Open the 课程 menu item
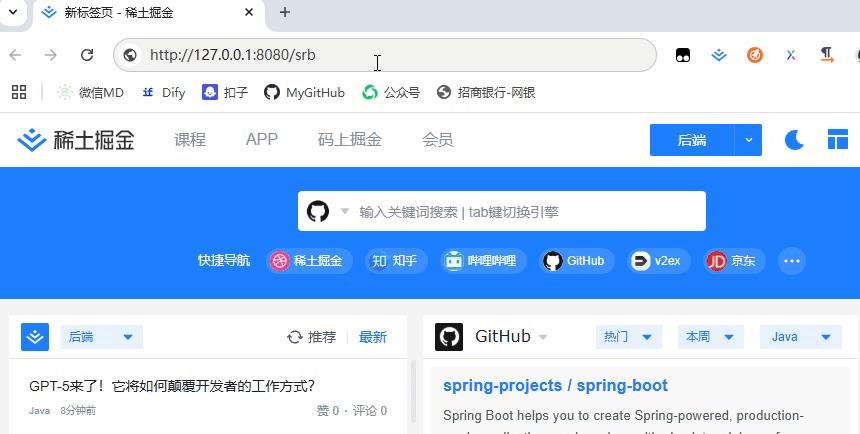 190,140
